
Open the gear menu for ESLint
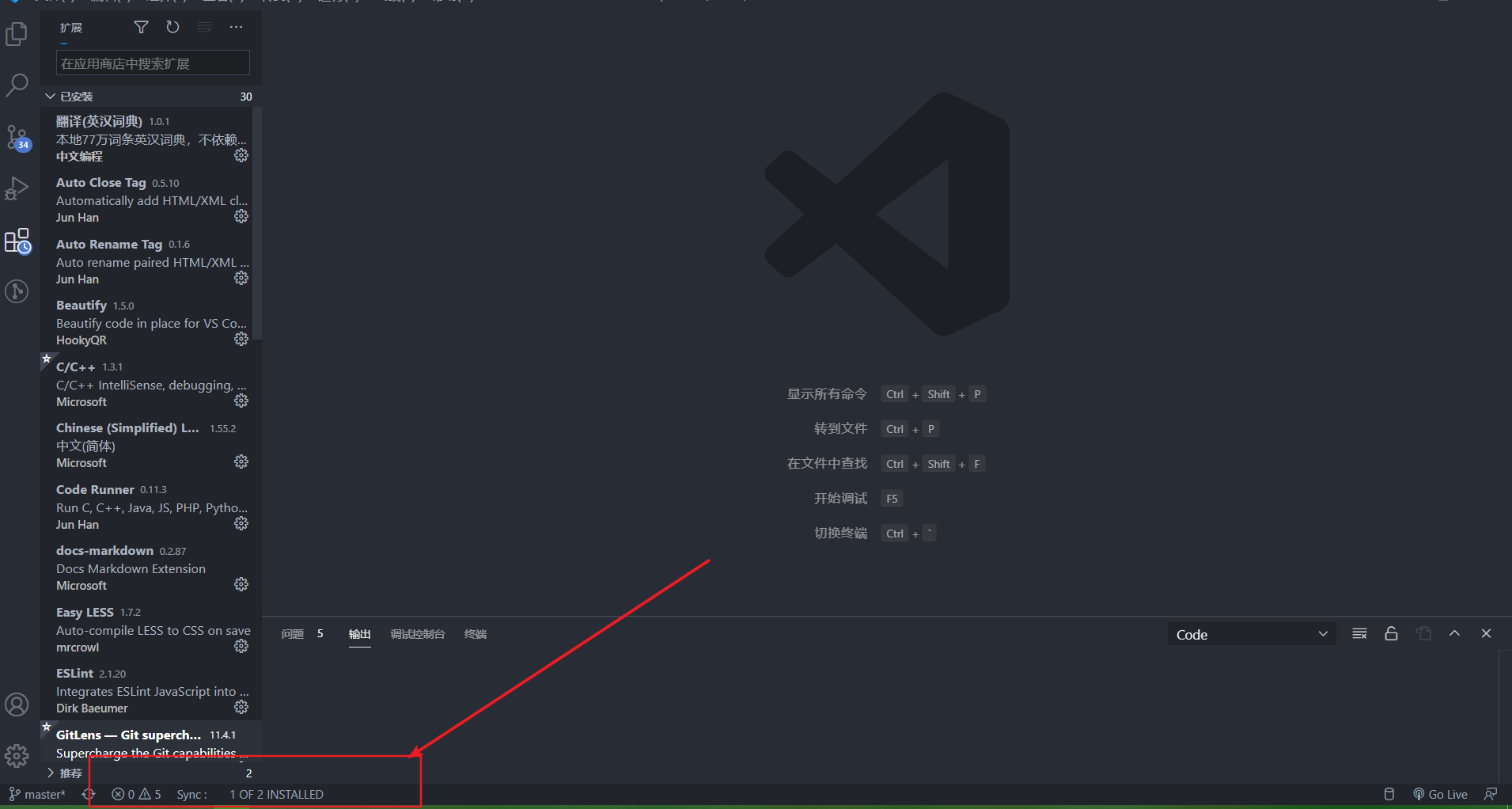[241, 707]
